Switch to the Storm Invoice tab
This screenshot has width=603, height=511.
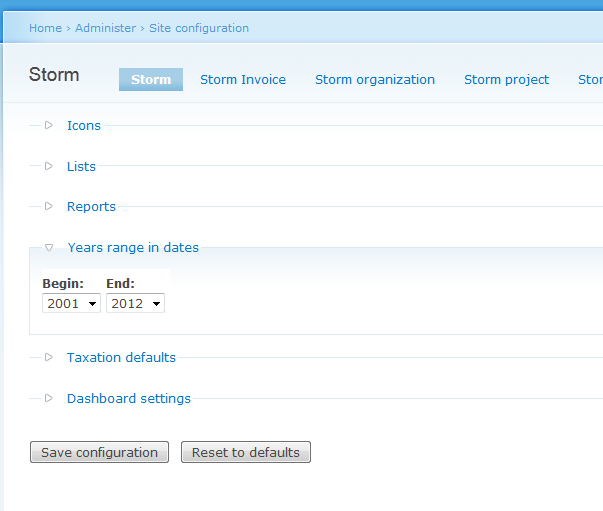[243, 80]
